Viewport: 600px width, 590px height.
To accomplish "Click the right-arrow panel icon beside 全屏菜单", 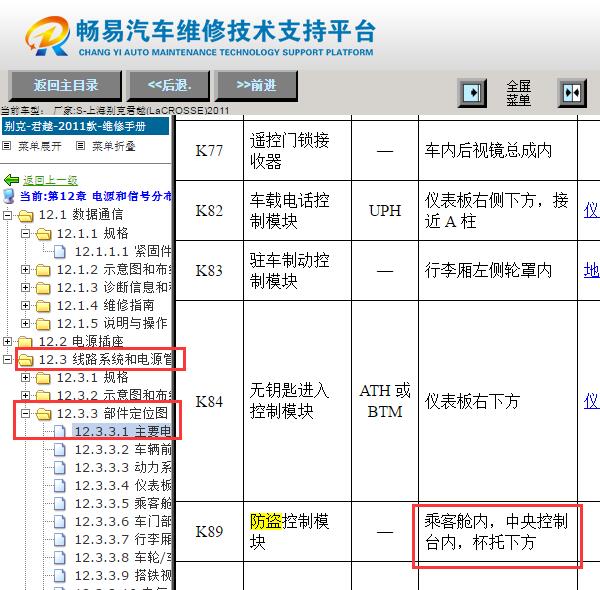I will [472, 93].
